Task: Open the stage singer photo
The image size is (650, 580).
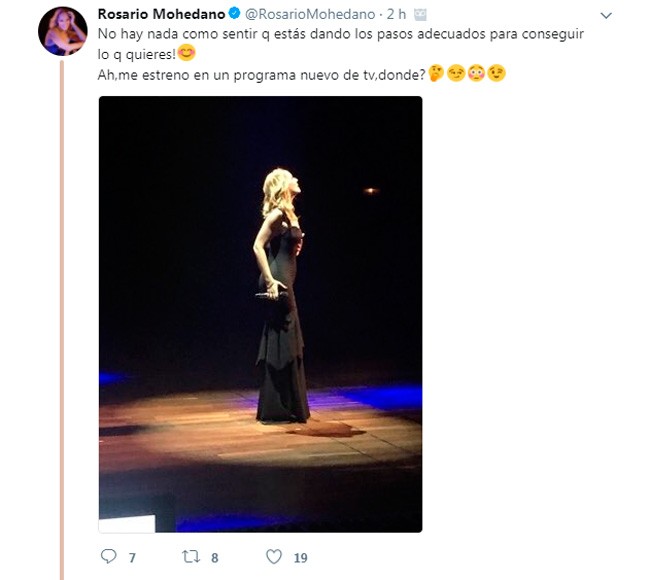Action: coord(260,314)
